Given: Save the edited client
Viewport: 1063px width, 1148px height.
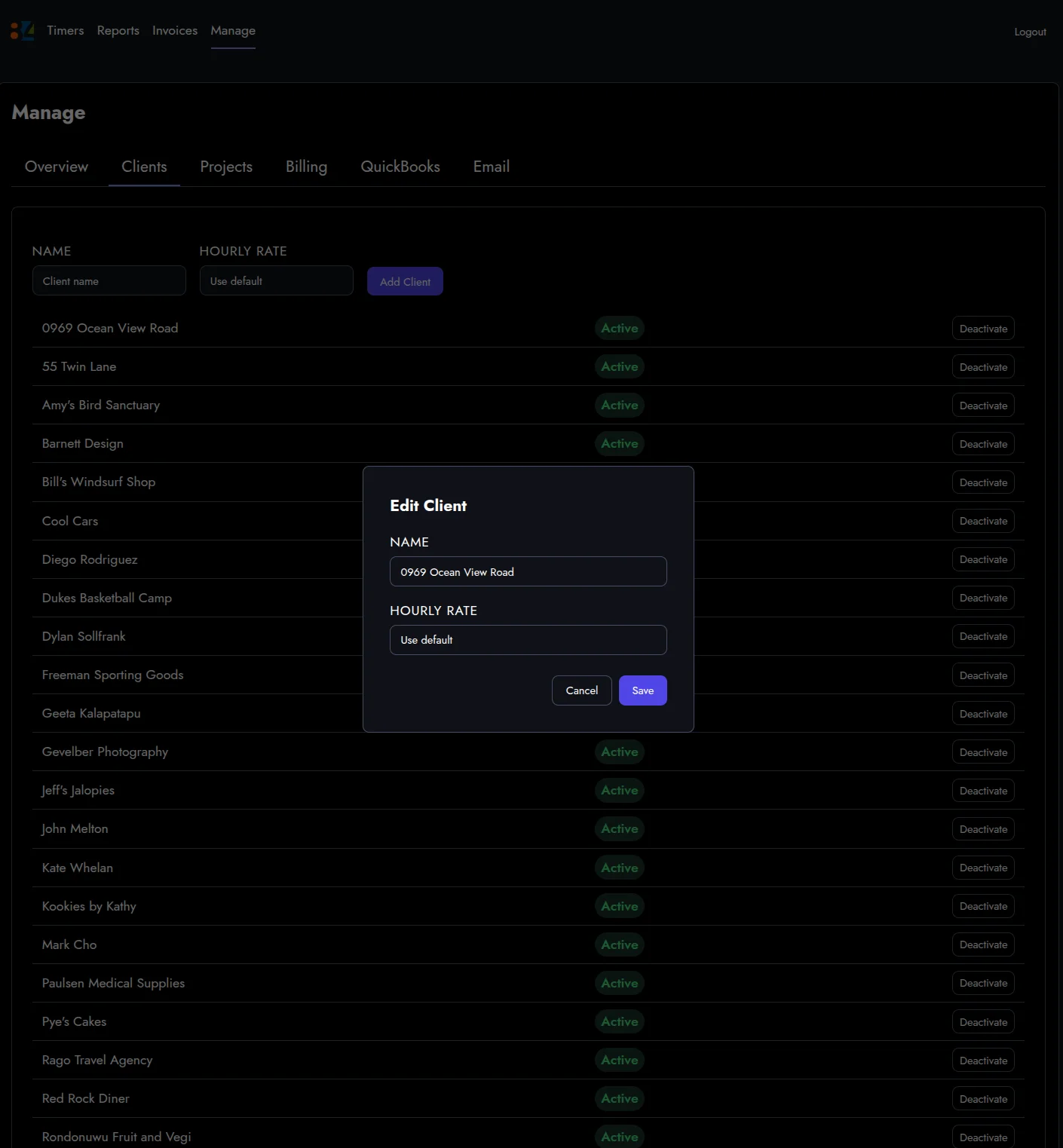Looking at the screenshot, I should [642, 690].
